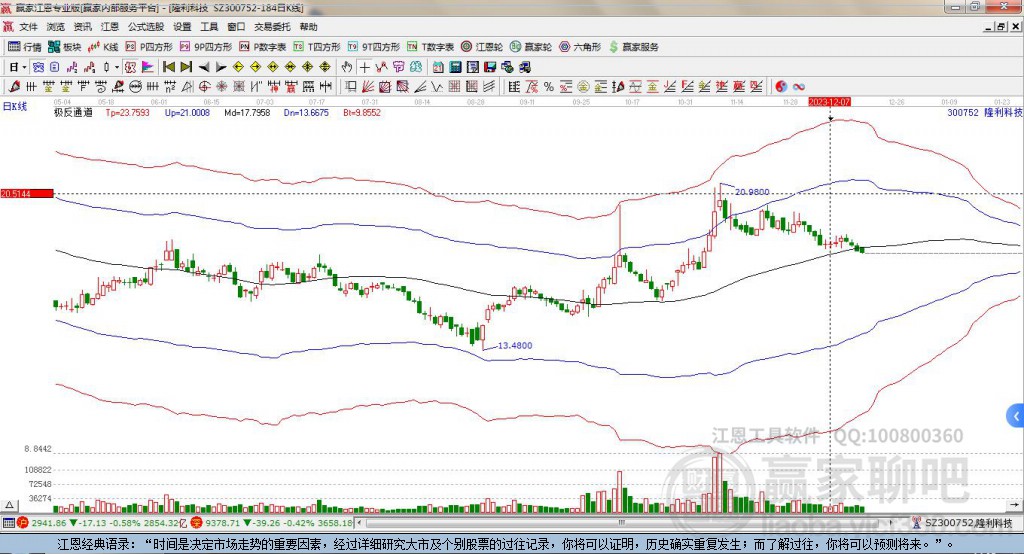Open the T四方形 tool
The image size is (1024, 554).
317,47
